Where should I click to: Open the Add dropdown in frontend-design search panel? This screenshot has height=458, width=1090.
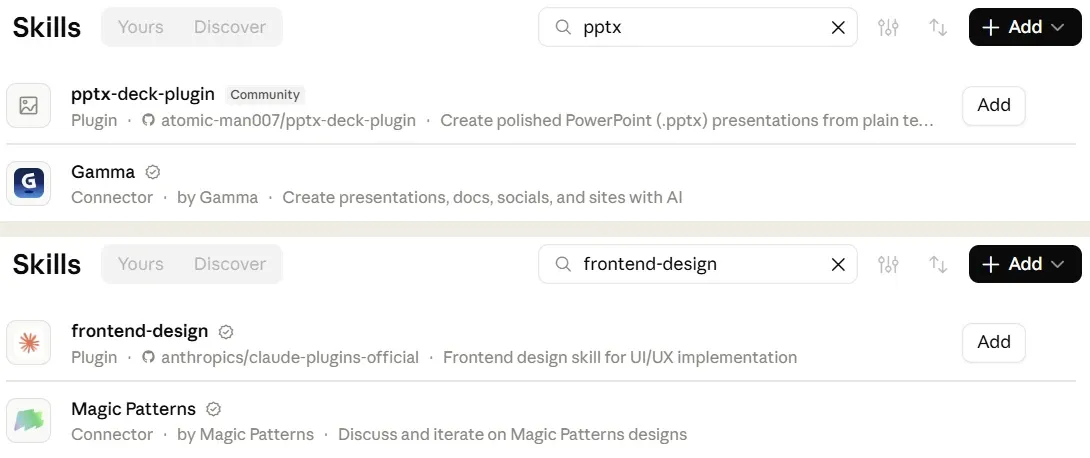click(x=1025, y=264)
